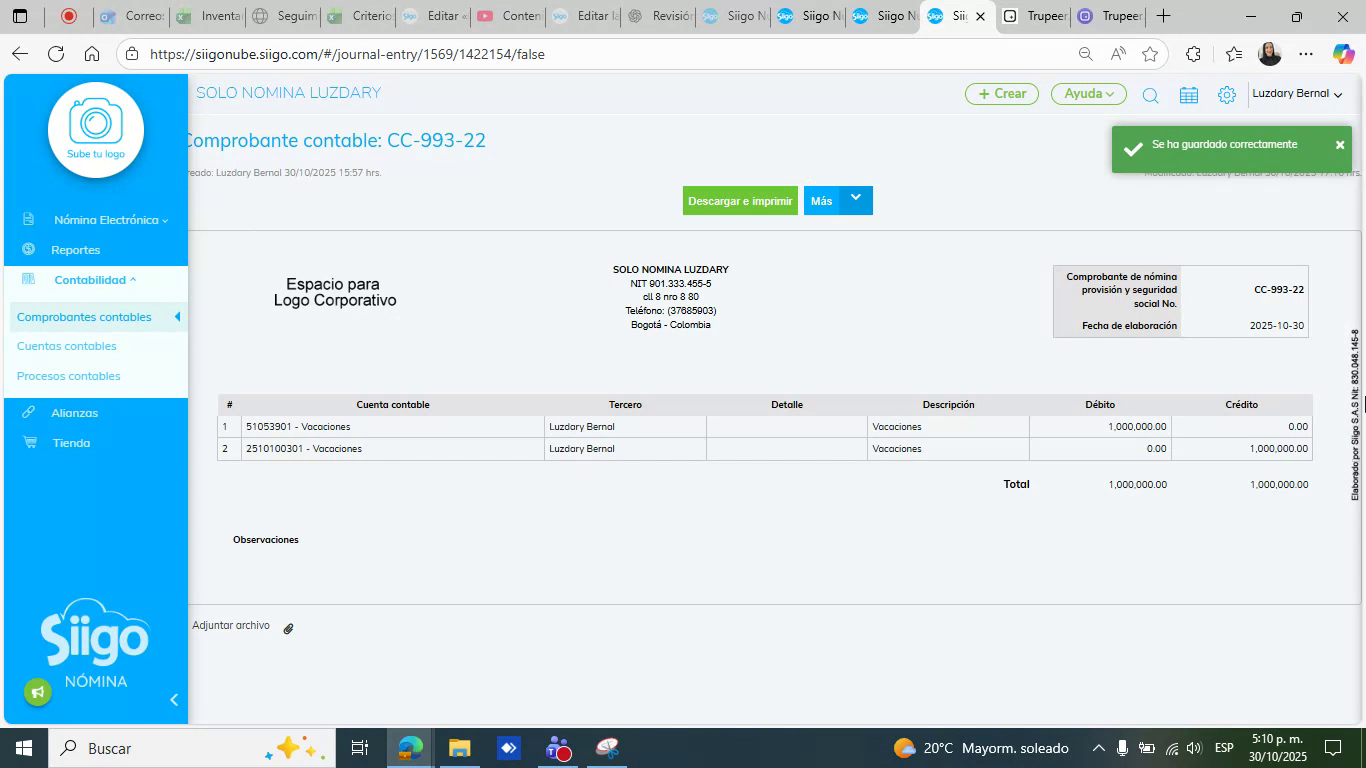
Task: Click the Más button
Action: (822, 201)
